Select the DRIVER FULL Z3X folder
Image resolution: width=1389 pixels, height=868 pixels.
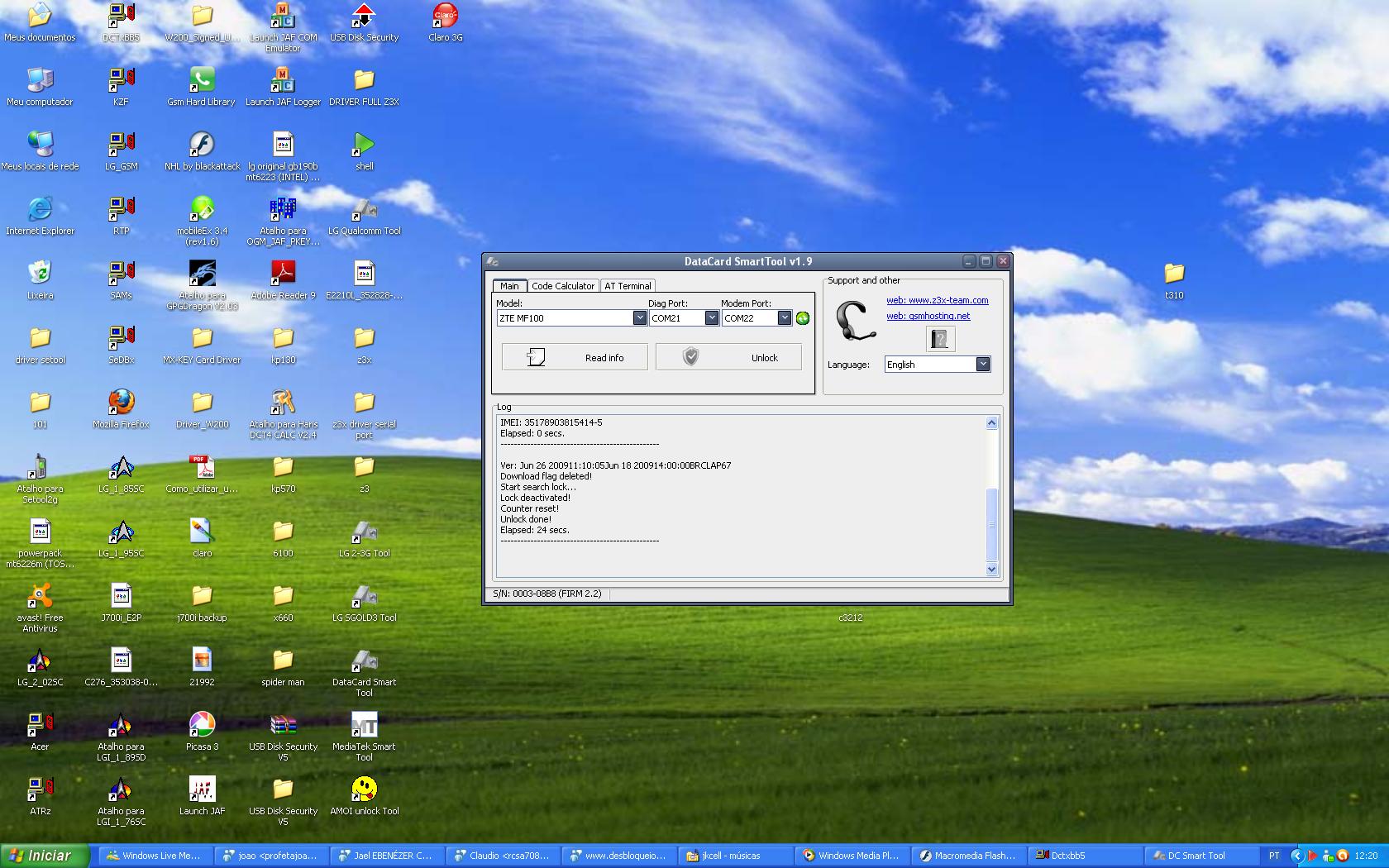click(364, 87)
